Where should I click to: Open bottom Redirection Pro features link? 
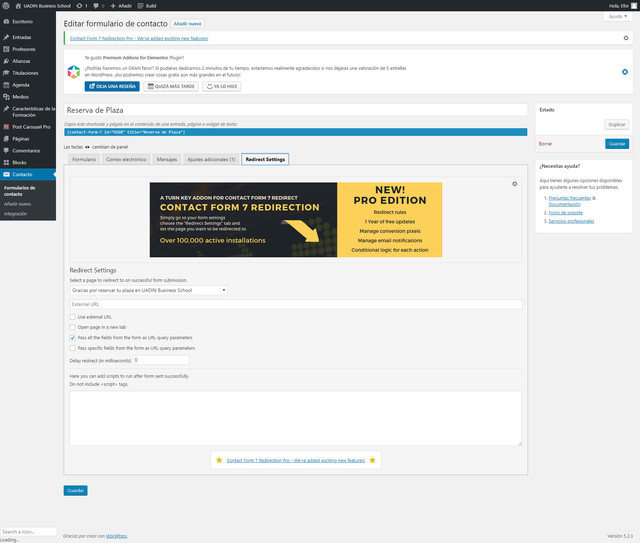pos(296,461)
